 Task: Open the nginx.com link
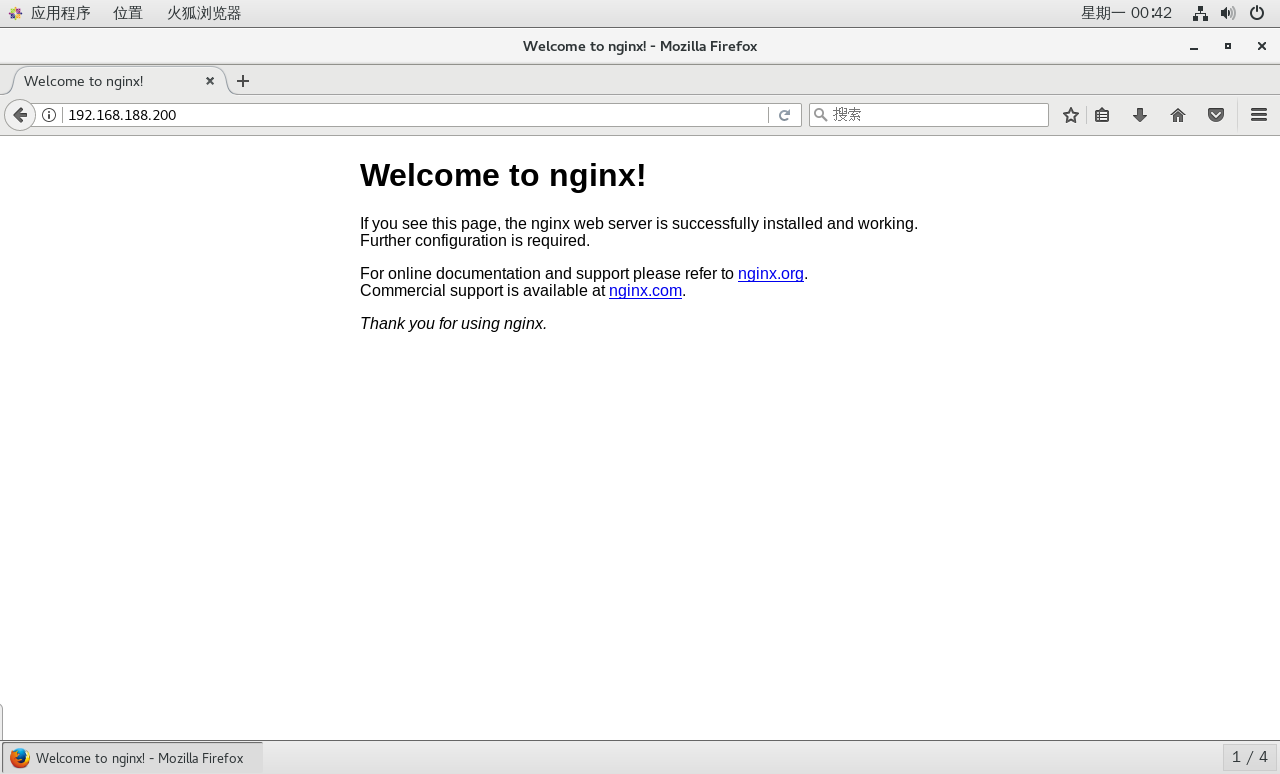[645, 291]
